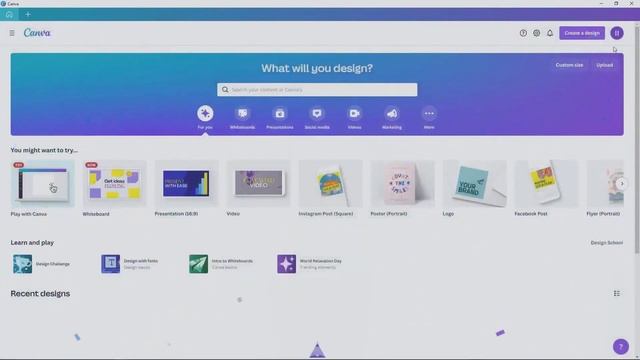Open the help question mark icon in header
Viewport: 640px width, 360px height.
tap(523, 33)
